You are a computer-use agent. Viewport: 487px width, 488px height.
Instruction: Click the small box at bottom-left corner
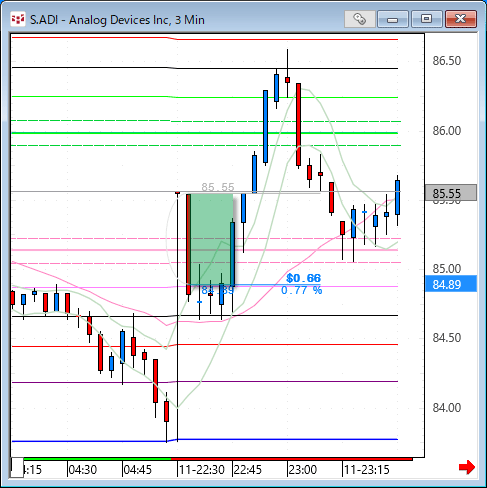(x=17, y=468)
